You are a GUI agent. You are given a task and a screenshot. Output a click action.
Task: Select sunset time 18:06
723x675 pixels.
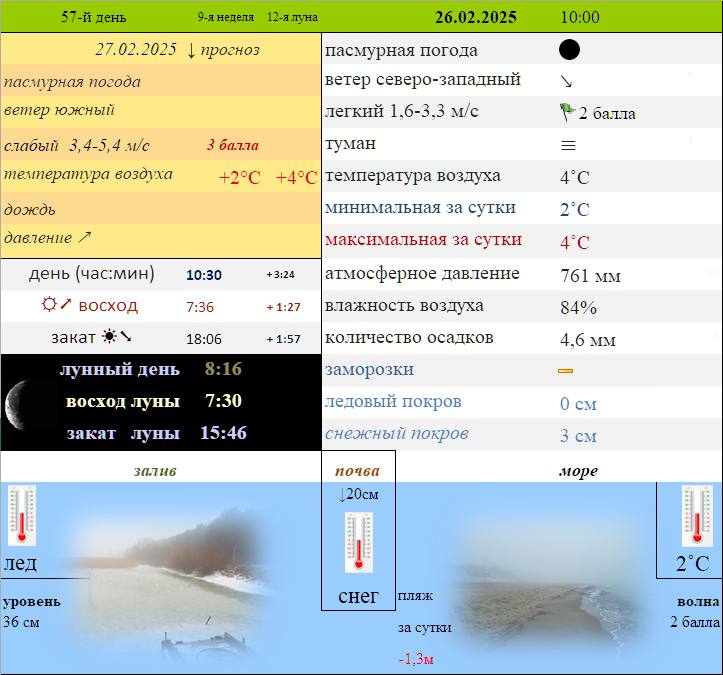pos(204,339)
